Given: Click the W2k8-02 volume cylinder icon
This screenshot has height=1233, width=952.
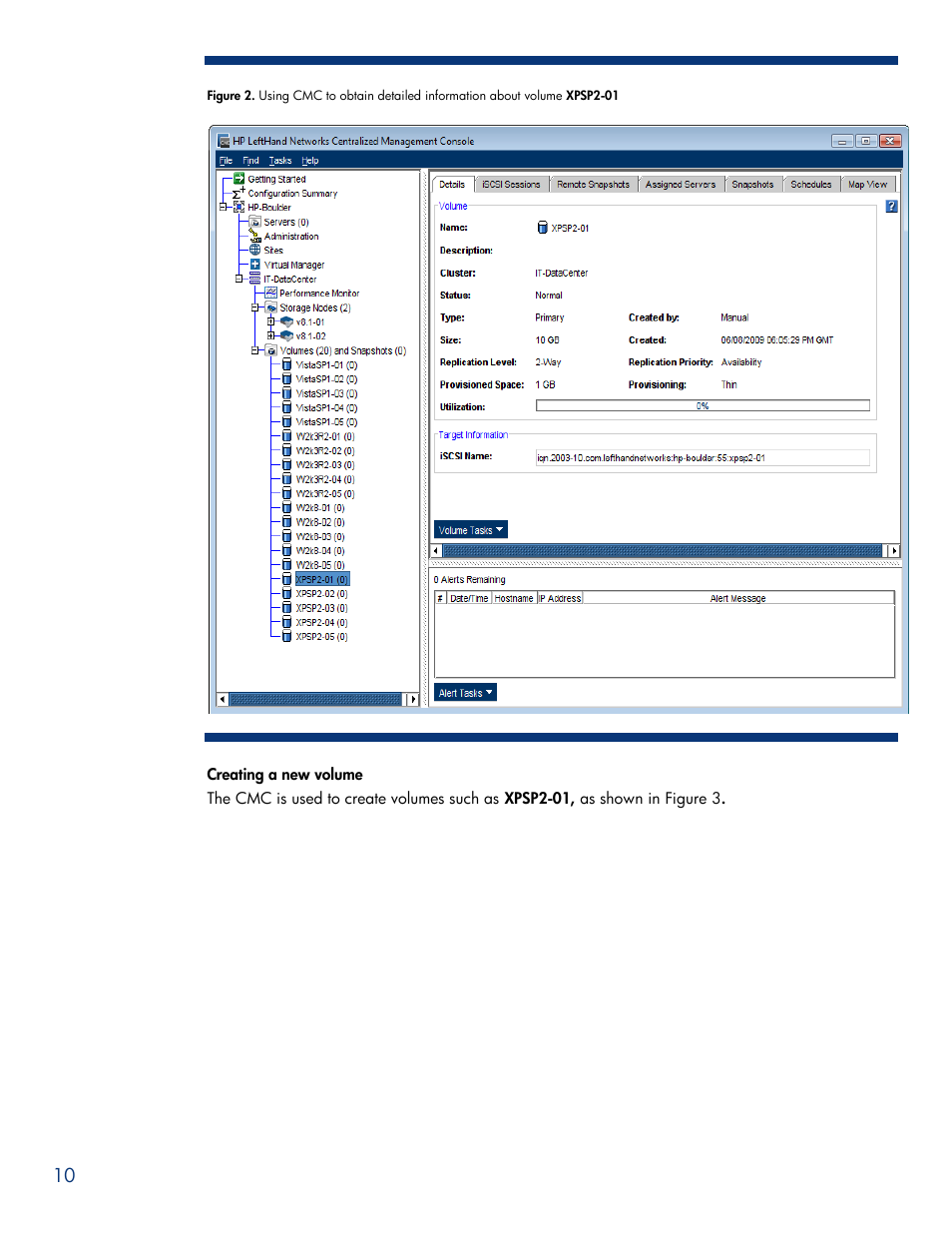Looking at the screenshot, I should (287, 522).
